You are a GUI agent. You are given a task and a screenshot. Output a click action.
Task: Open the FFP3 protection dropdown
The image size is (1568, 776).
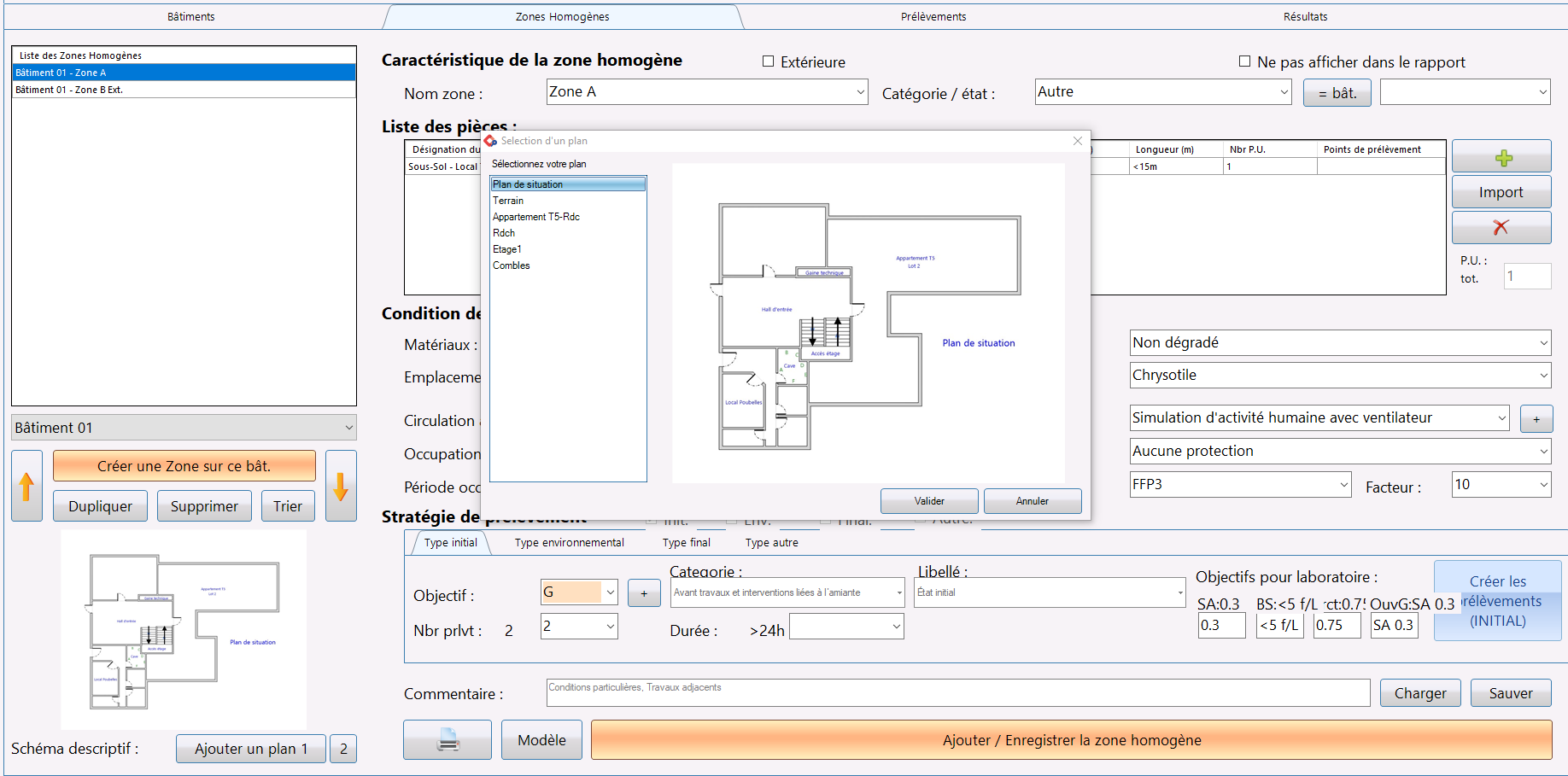(1343, 485)
